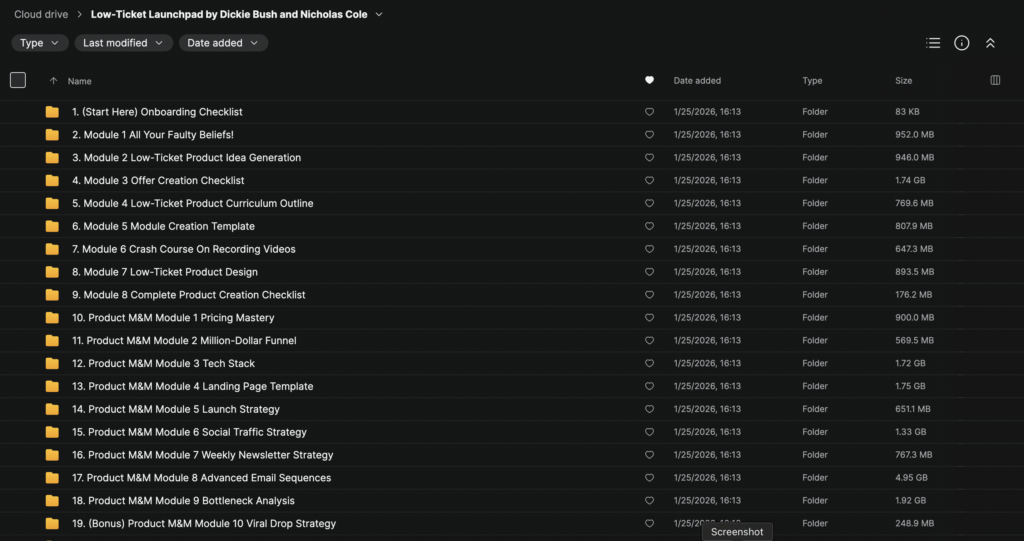Tick the select-all checkbox in header
This screenshot has width=1024, height=541.
point(18,80)
